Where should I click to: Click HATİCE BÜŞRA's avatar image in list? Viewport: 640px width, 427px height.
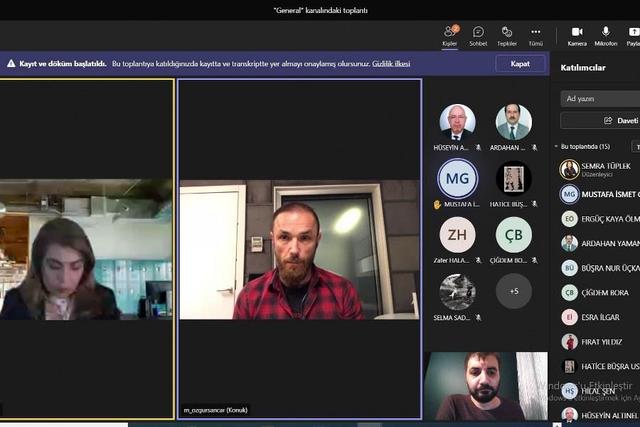[x=569, y=366]
